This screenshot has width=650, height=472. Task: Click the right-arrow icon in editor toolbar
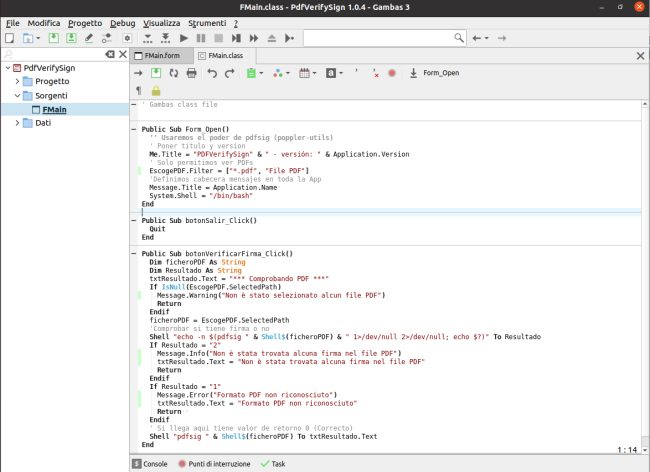tap(138, 73)
